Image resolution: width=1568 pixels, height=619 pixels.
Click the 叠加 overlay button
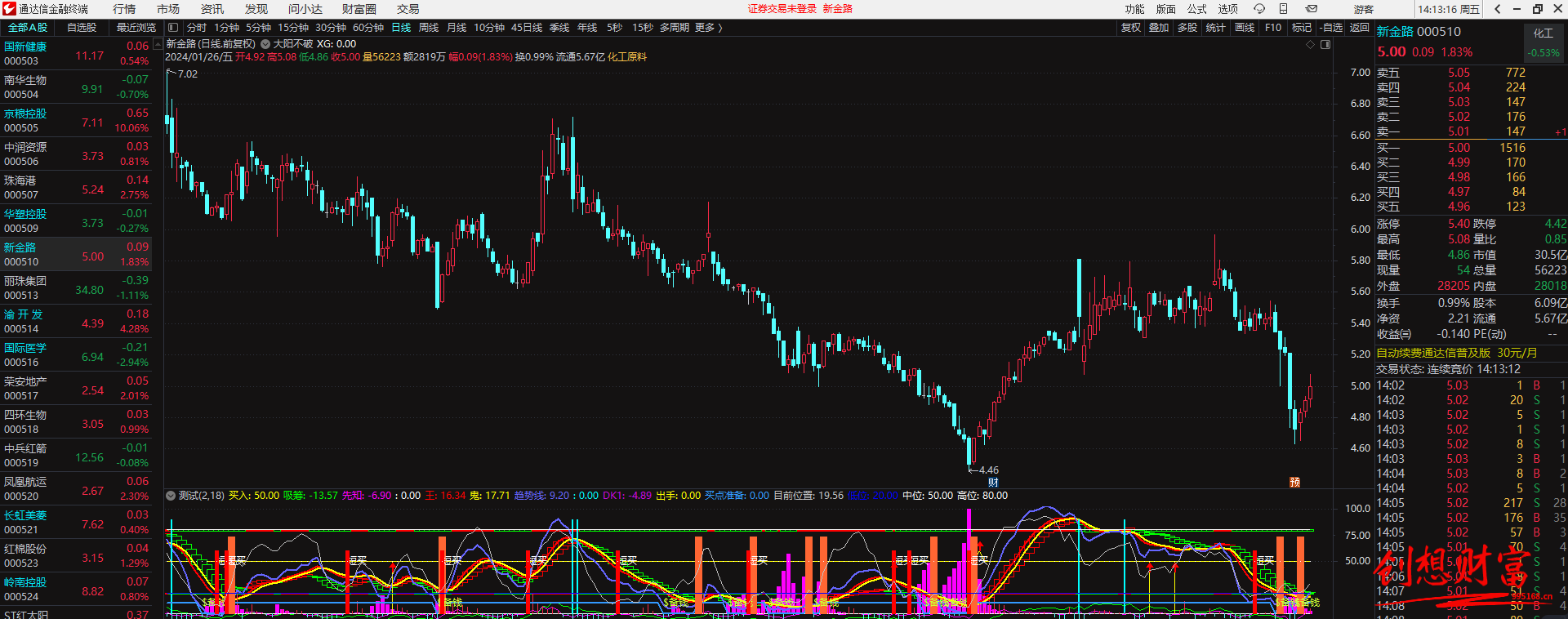coord(1159,28)
